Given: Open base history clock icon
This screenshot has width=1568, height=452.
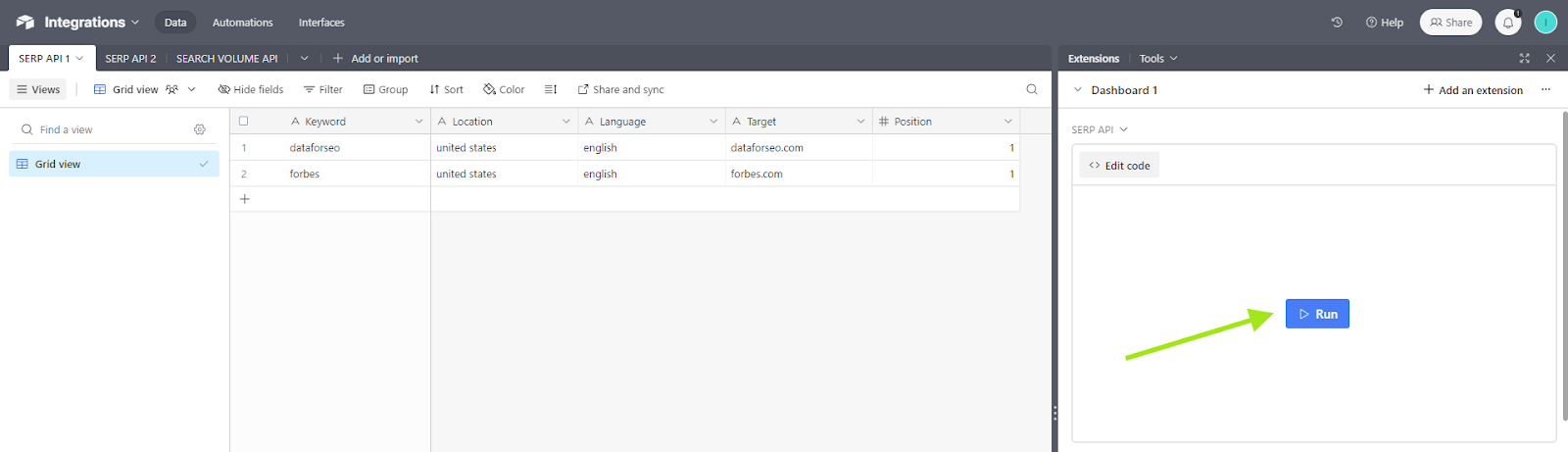Looking at the screenshot, I should pyautogui.click(x=1337, y=22).
